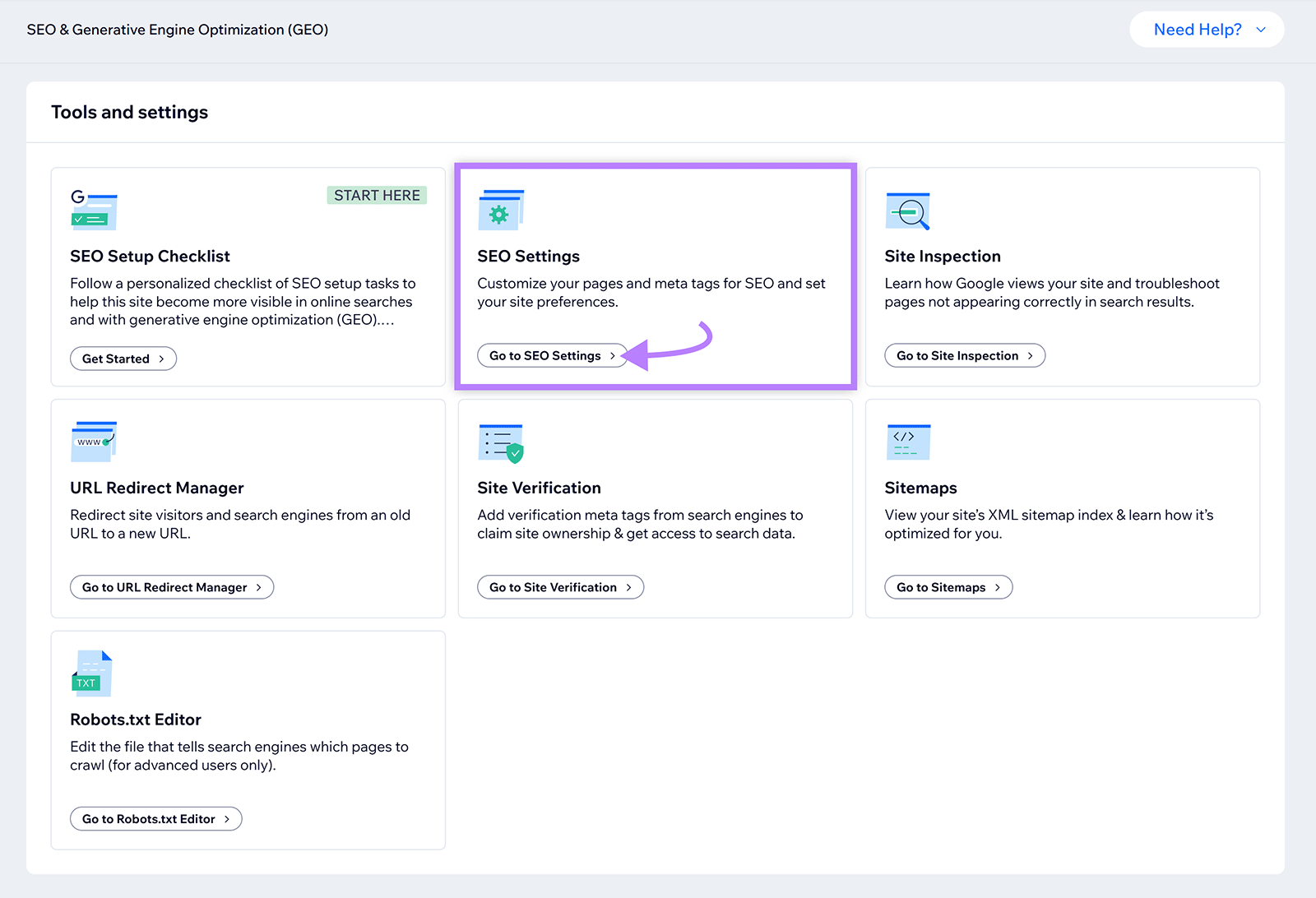
Task: Click Go to Site Verification
Action: 560,587
